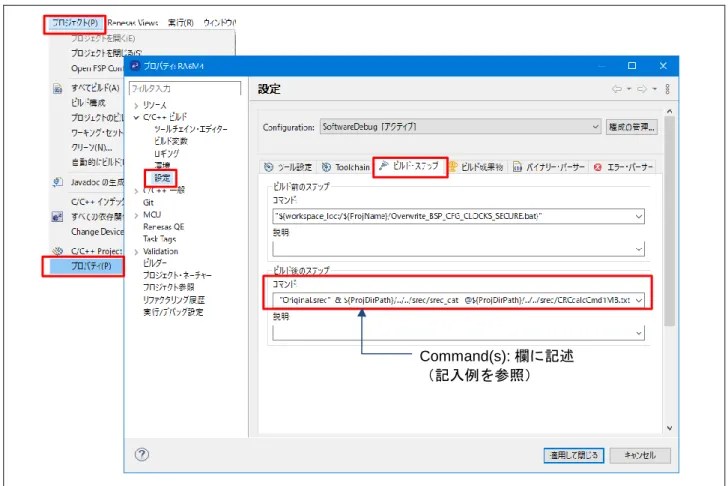Open the post-build description dropdown arrow
Screen dimensions: 728x486
[639, 333]
